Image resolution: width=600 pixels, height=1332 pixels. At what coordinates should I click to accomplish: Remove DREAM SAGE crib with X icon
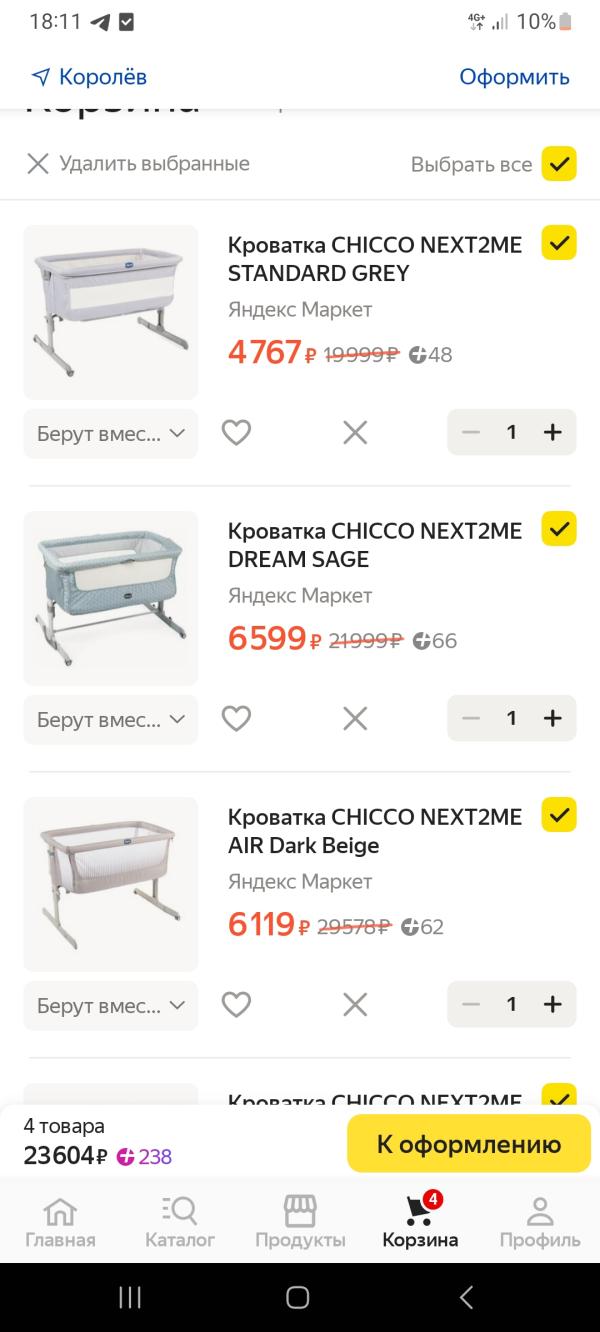coord(355,718)
